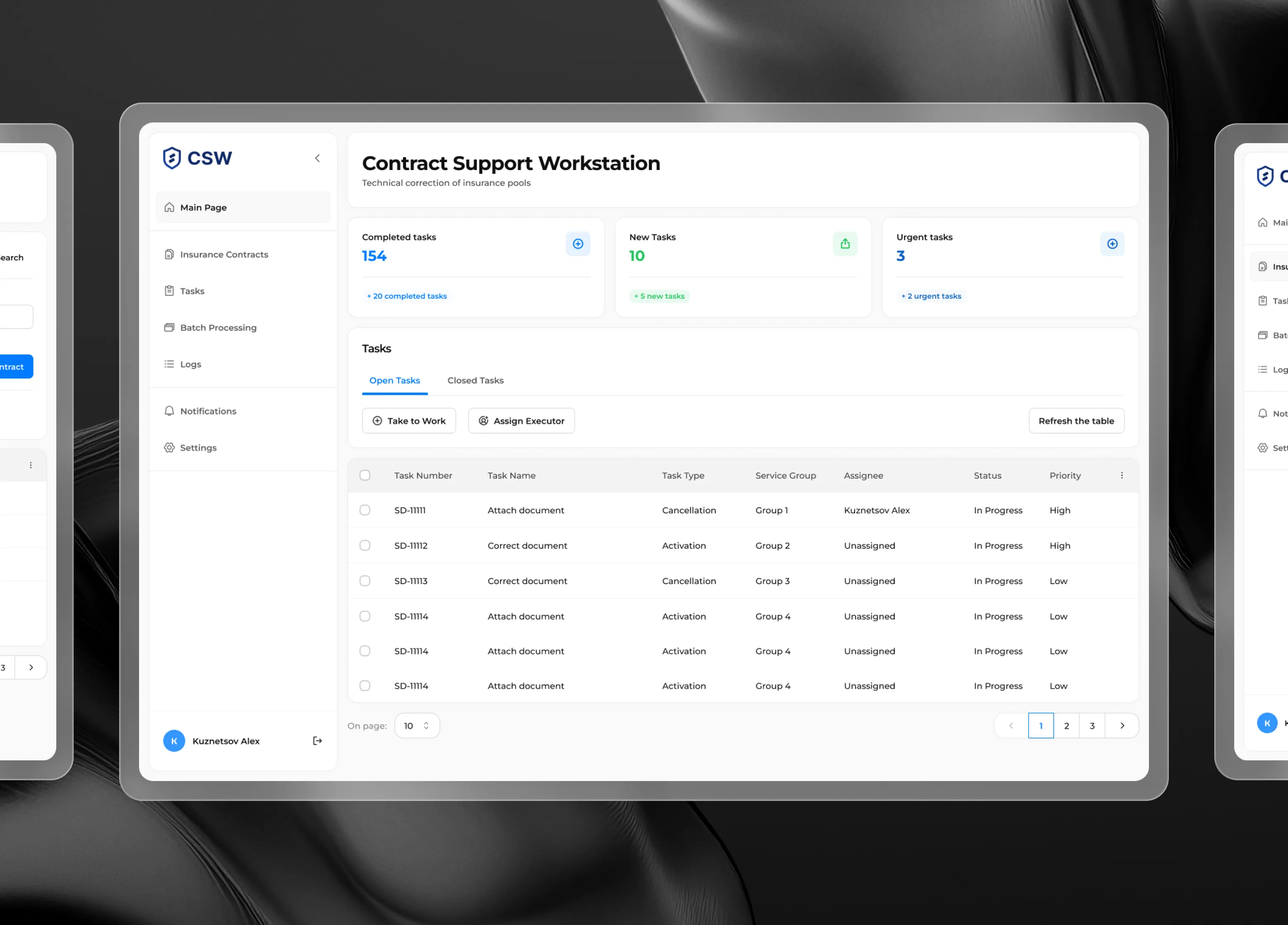
Task: Go to page 3 in main window pagination
Action: [1092, 725]
